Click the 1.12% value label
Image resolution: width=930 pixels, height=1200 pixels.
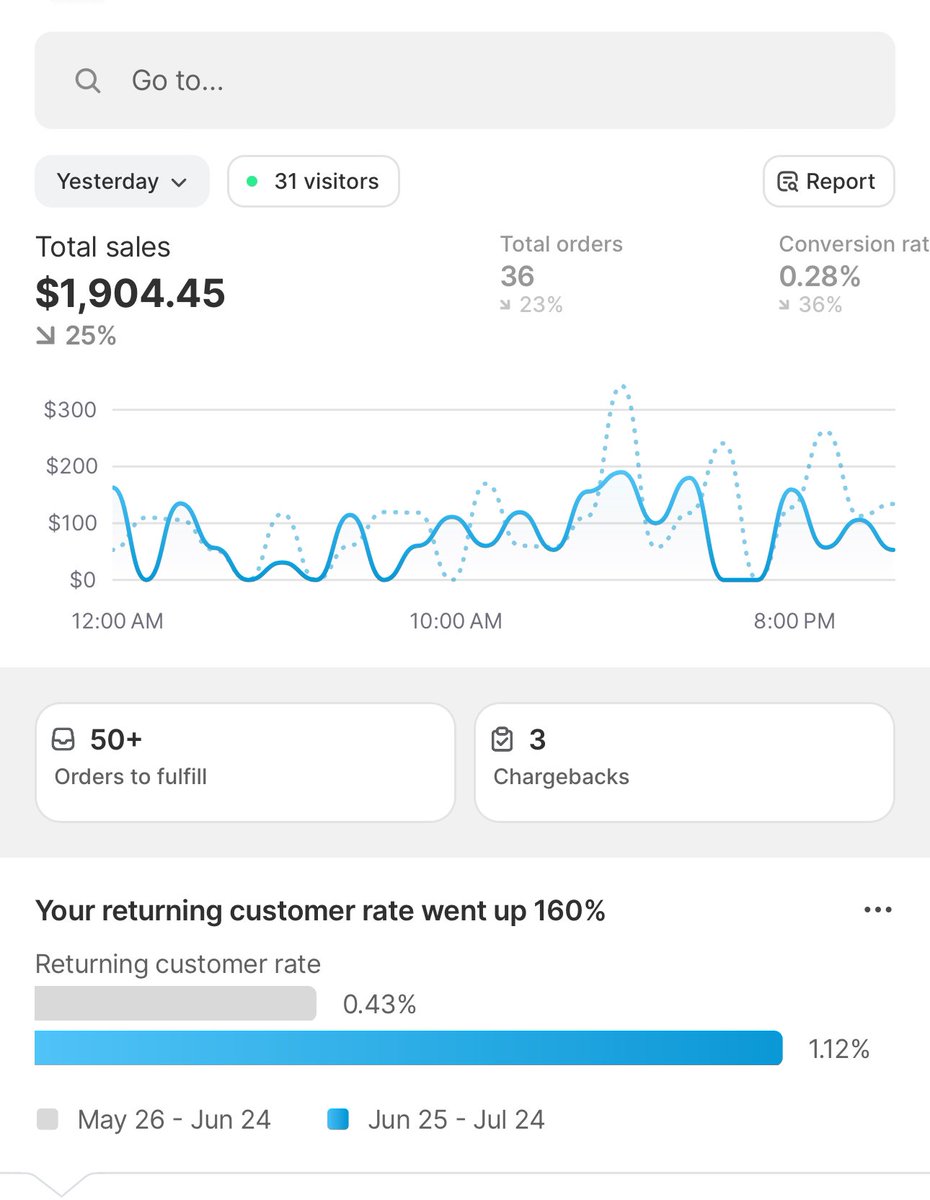[x=839, y=1049]
